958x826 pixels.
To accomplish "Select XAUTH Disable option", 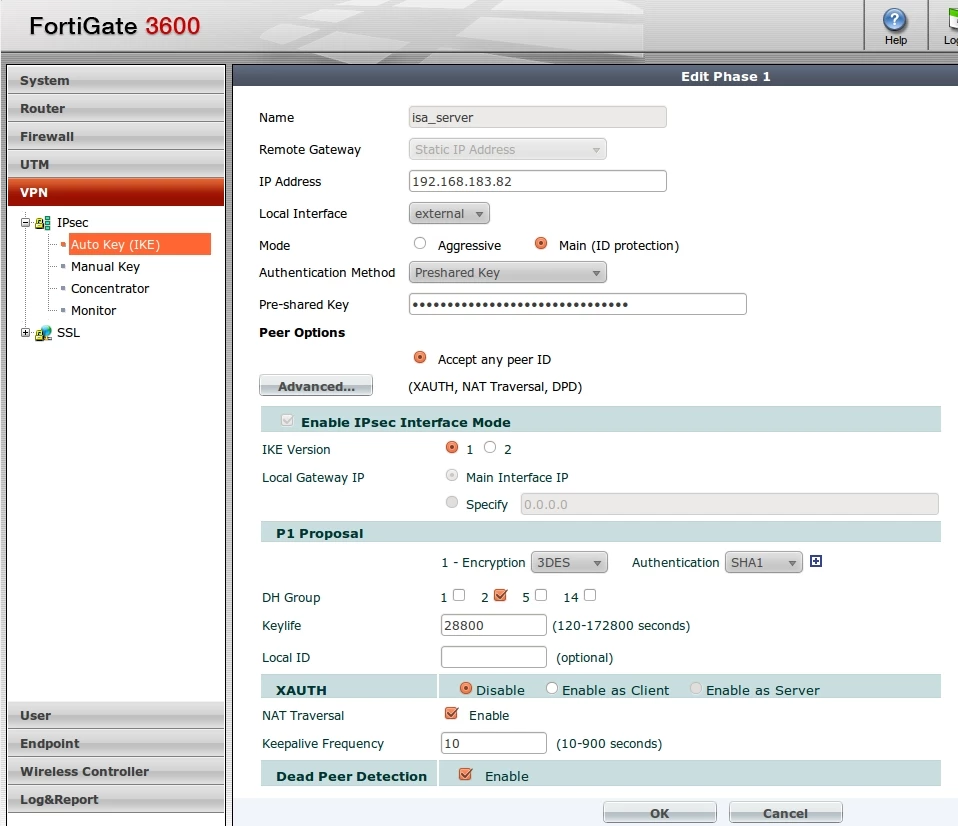I will tap(466, 689).
